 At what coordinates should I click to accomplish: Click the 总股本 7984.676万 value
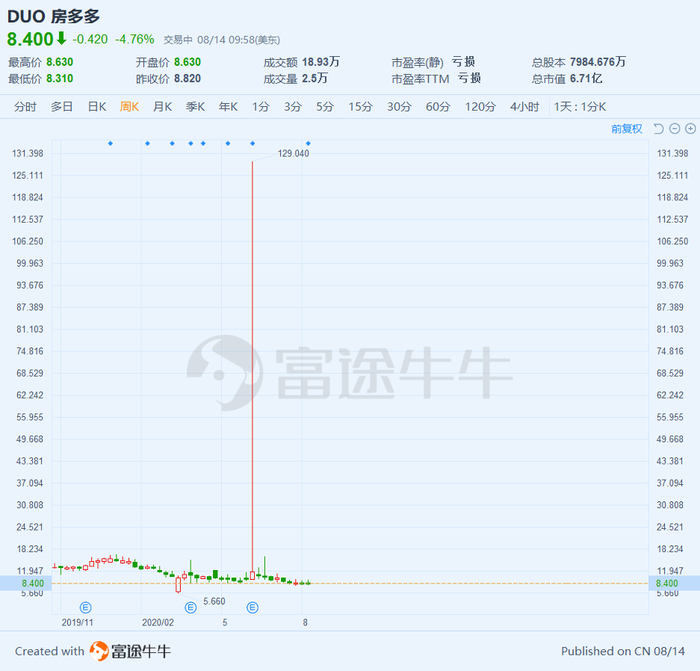pyautogui.click(x=598, y=62)
